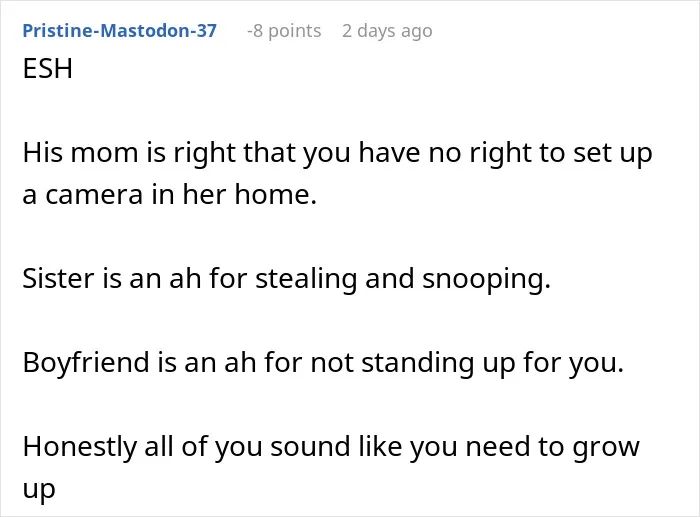Click the word 'mom' in the comment

(x=104, y=153)
